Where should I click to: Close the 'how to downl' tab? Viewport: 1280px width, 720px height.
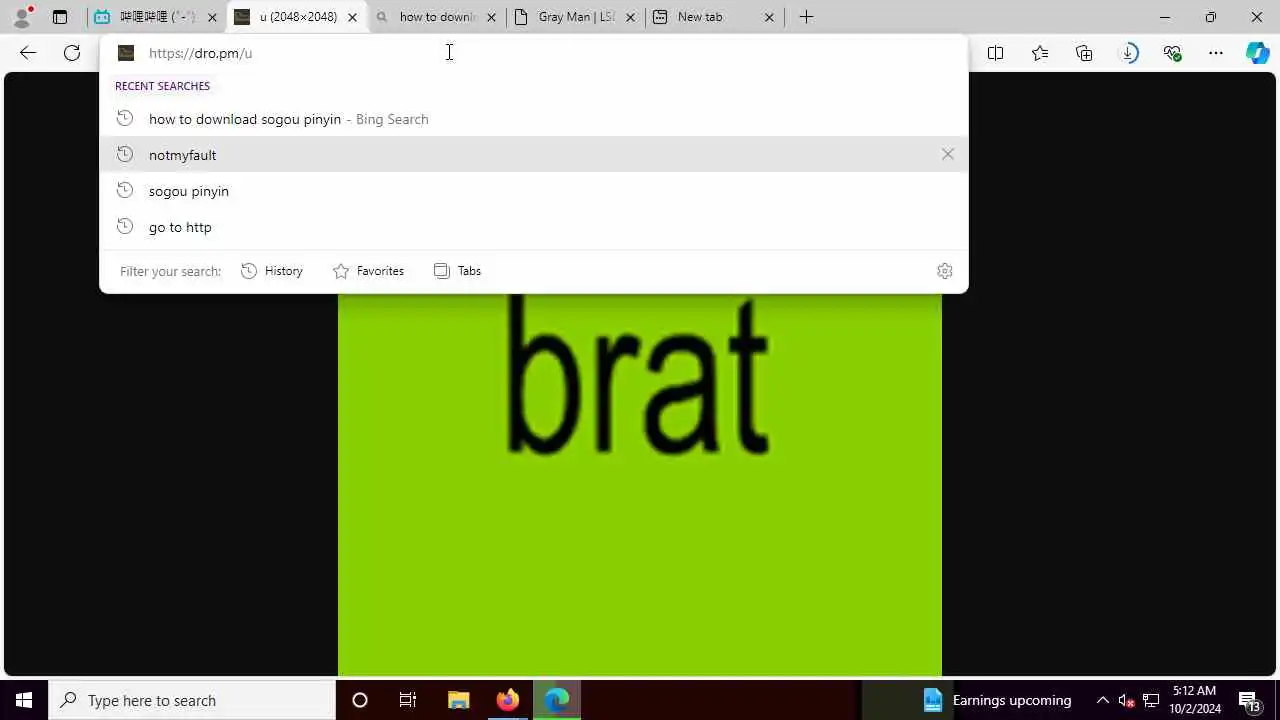tap(491, 17)
